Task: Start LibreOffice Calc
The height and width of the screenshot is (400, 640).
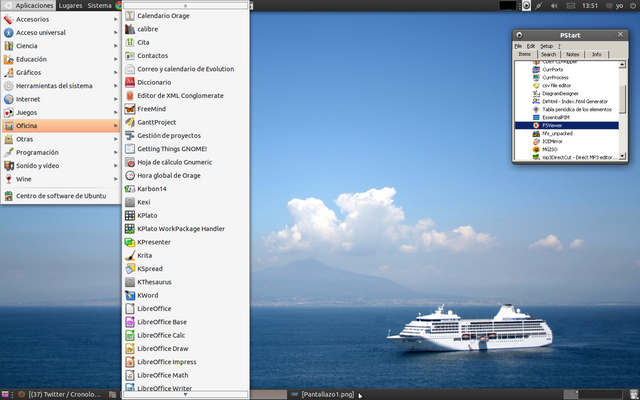Action: pos(164,335)
